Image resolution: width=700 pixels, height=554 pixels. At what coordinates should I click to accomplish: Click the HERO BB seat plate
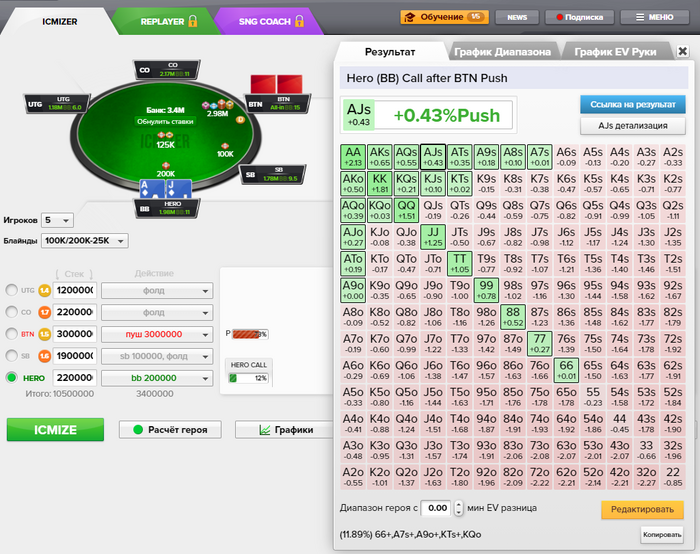point(167,208)
